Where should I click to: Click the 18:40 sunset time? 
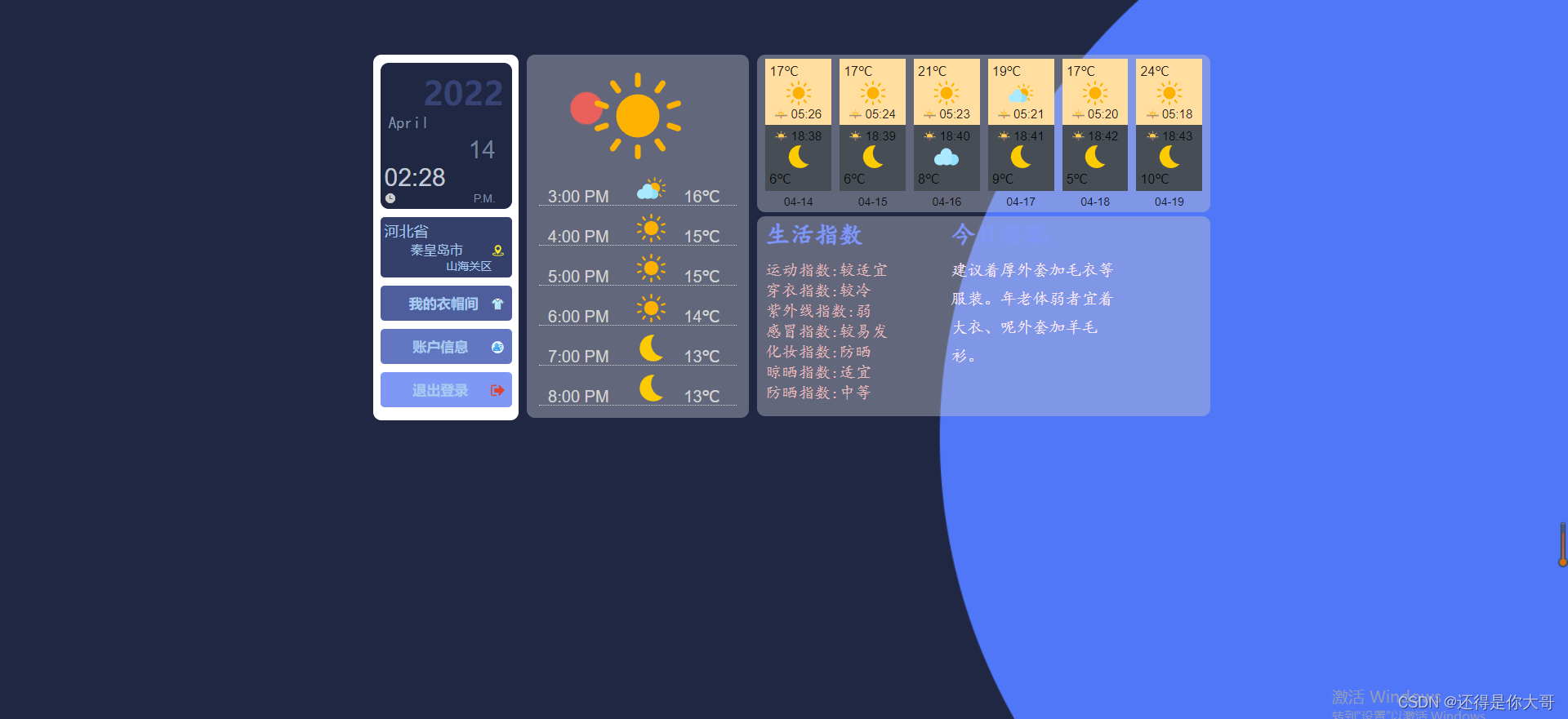[955, 136]
